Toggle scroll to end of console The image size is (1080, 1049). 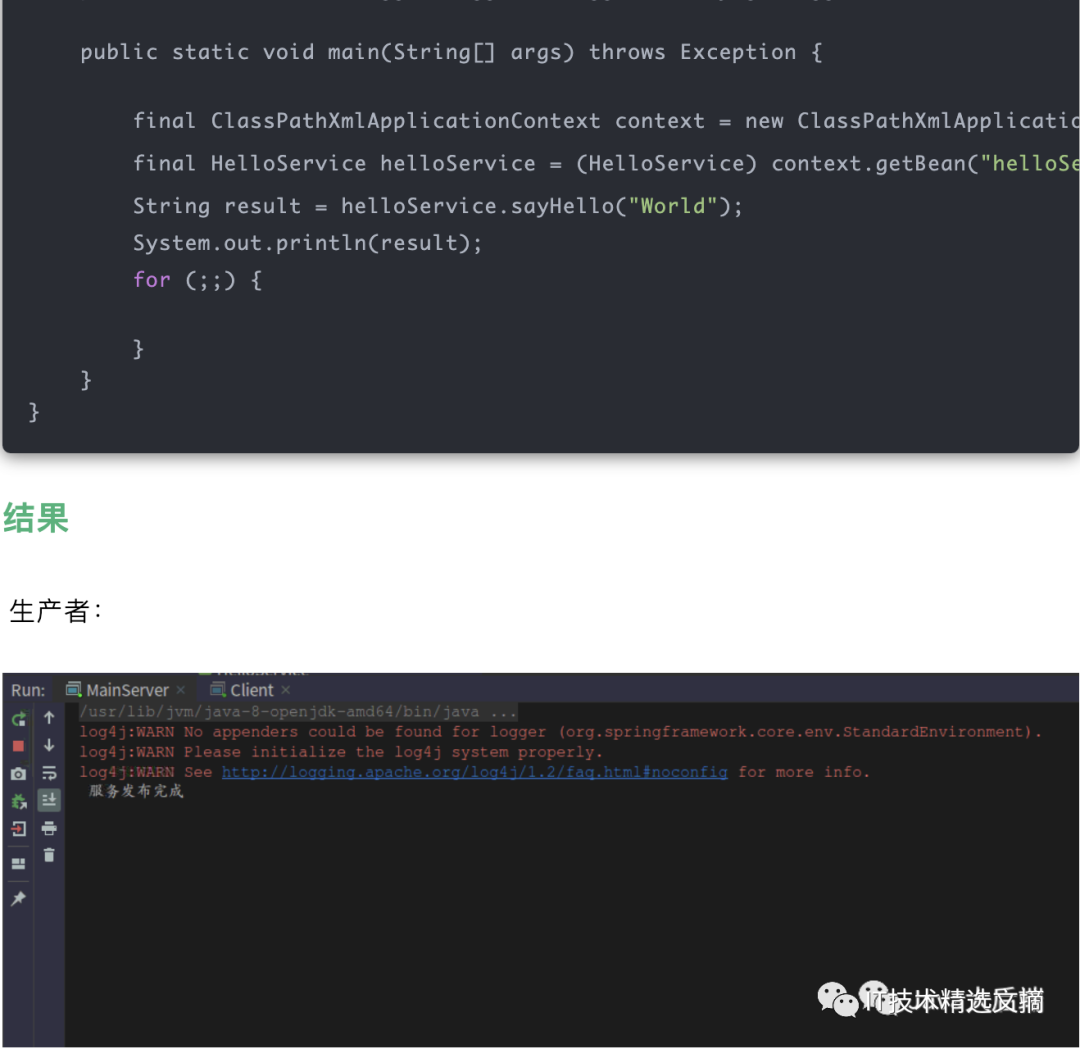point(49,800)
